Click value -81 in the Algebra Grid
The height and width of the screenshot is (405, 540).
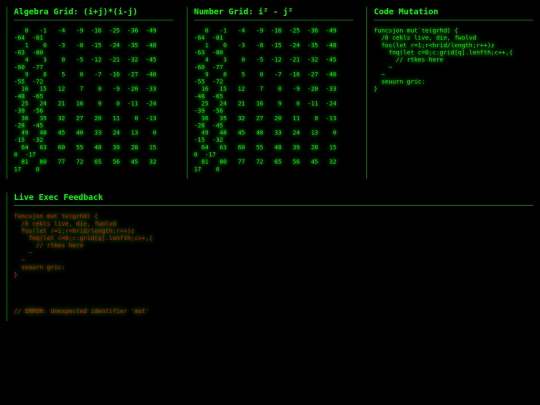[38, 38]
